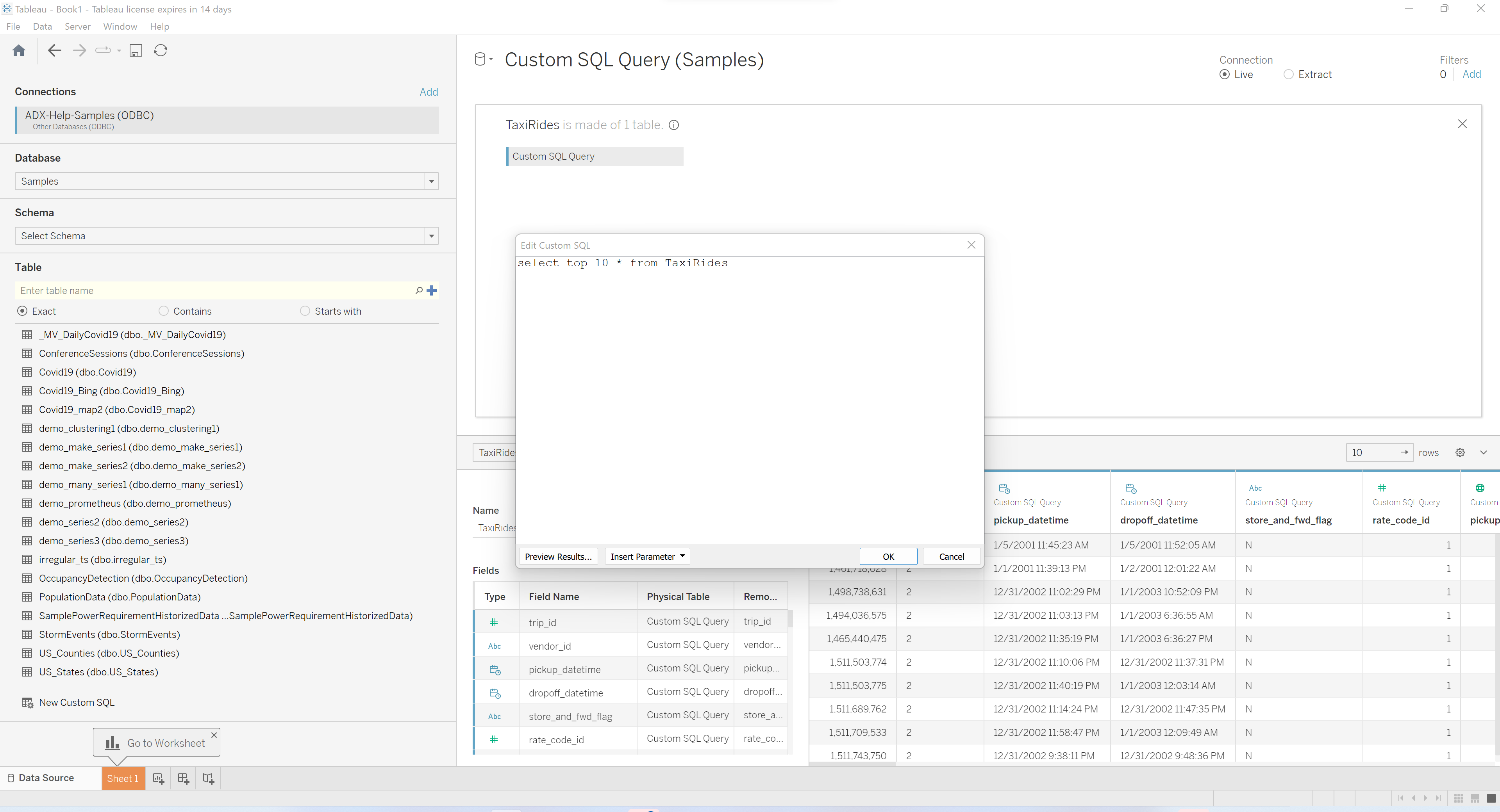Select the Custom SQL Query table card
1500x812 pixels.
pyautogui.click(x=595, y=157)
